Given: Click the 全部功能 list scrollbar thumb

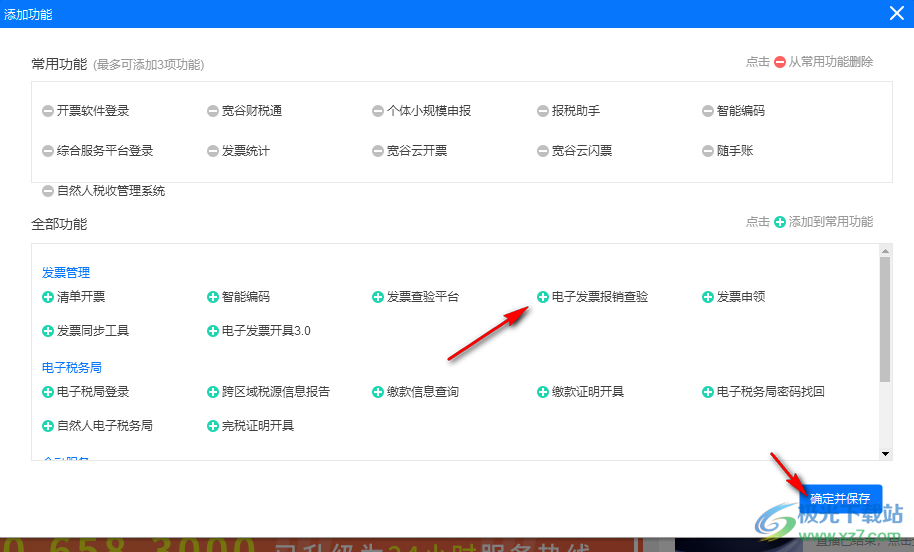Looking at the screenshot, I should click(x=885, y=319).
